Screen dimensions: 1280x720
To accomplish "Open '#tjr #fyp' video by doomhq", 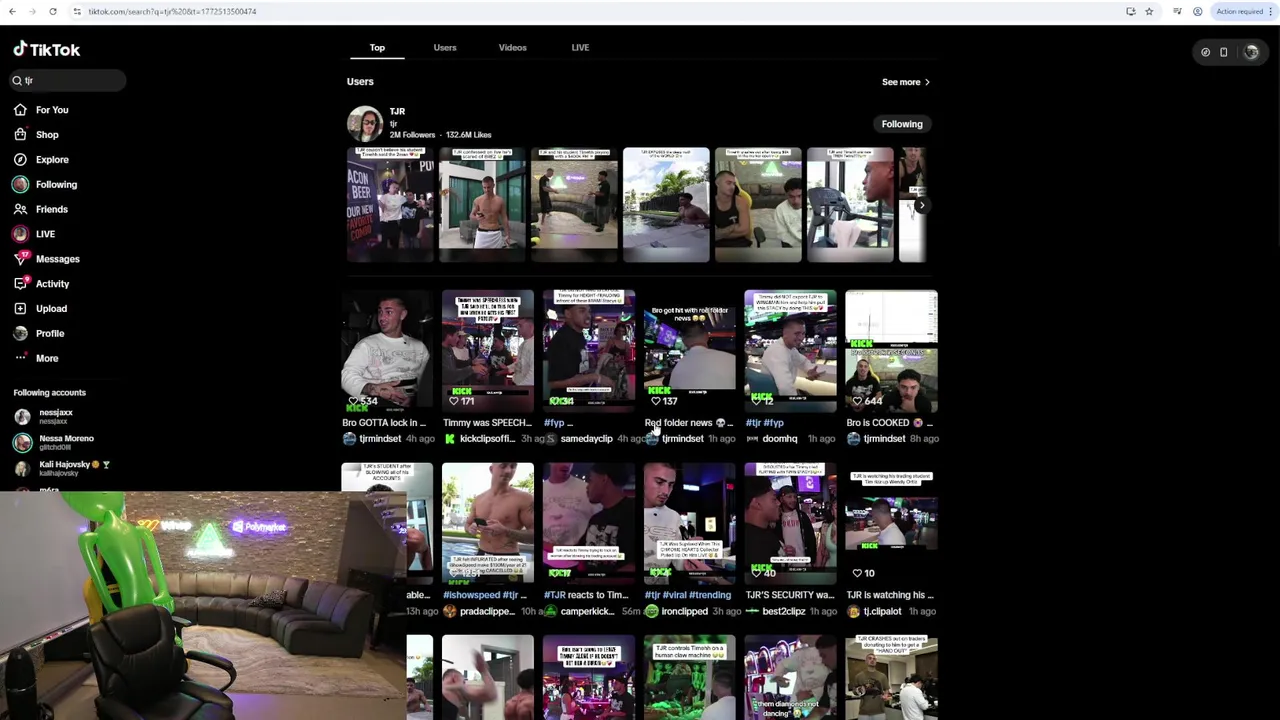I will click(x=790, y=351).
